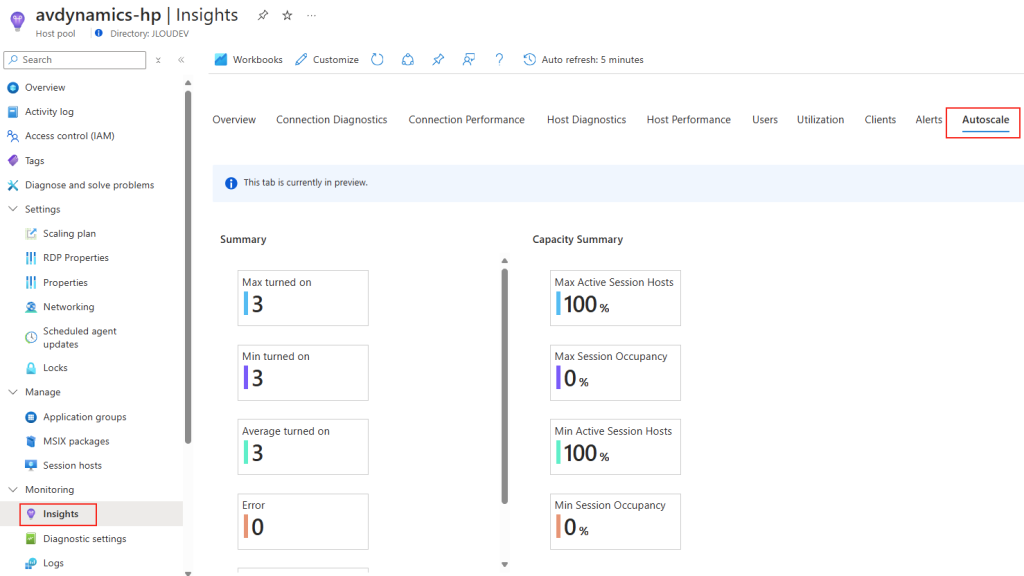Switch to Host Diagnostics tab
The image size is (1024, 576).
586,120
